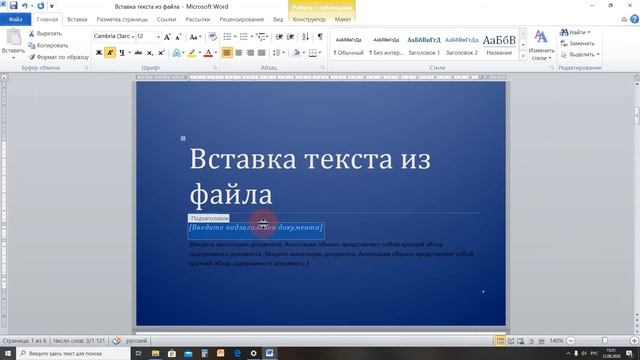
Task: Open the Windows Start menu
Action: point(7,353)
